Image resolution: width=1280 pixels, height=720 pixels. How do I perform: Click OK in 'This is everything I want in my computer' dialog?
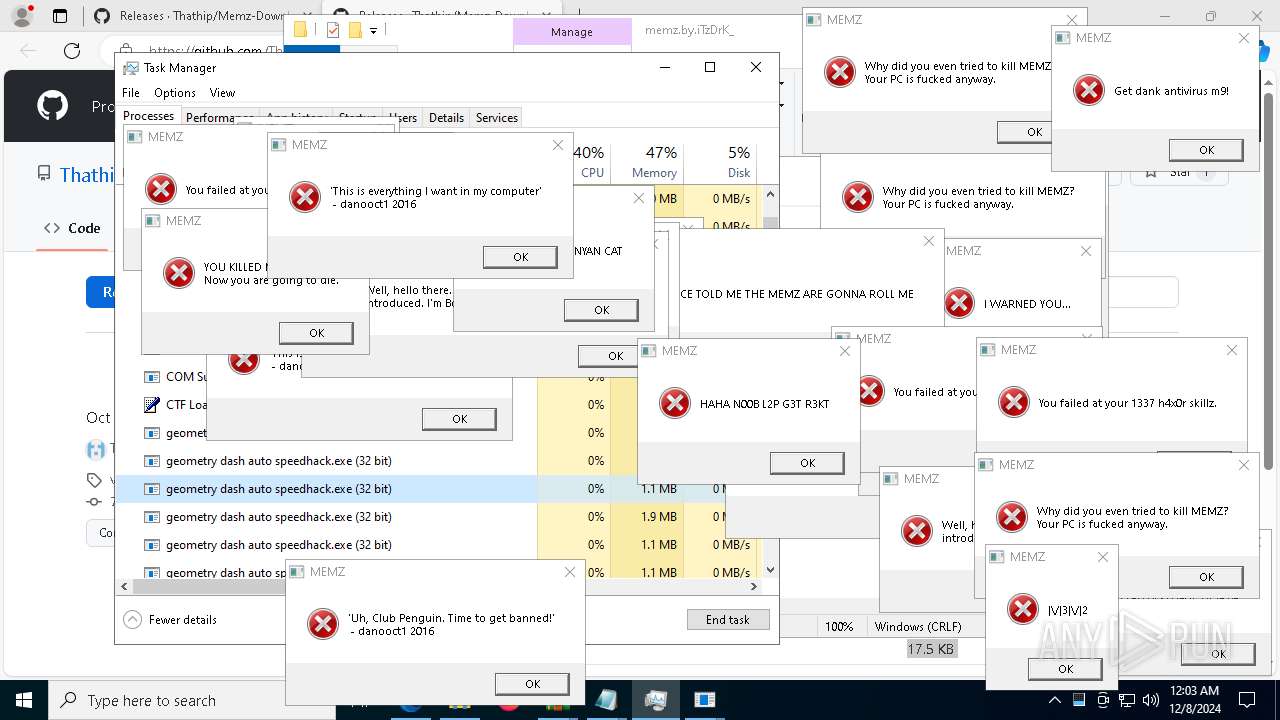(520, 257)
